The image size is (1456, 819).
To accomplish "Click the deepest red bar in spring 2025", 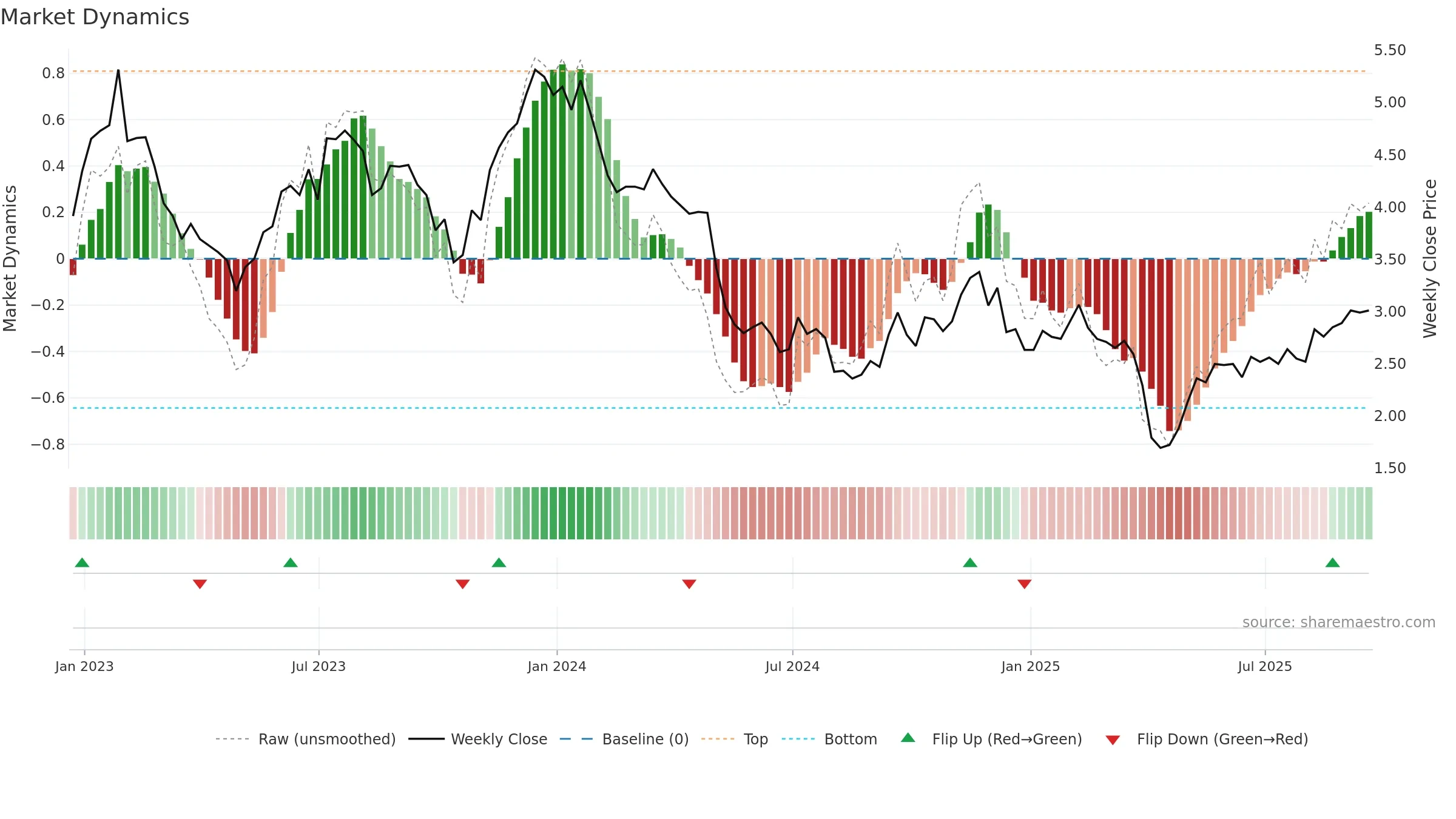I will [x=1169, y=345].
